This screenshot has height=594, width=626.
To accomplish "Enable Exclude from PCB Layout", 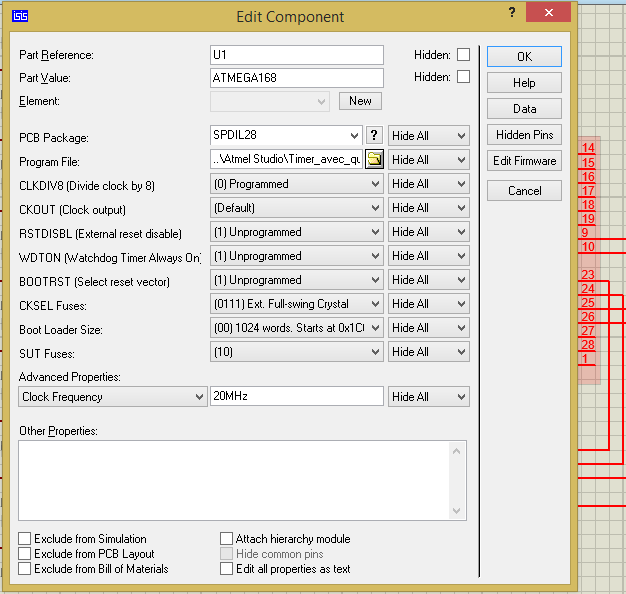I will [x=24, y=554].
